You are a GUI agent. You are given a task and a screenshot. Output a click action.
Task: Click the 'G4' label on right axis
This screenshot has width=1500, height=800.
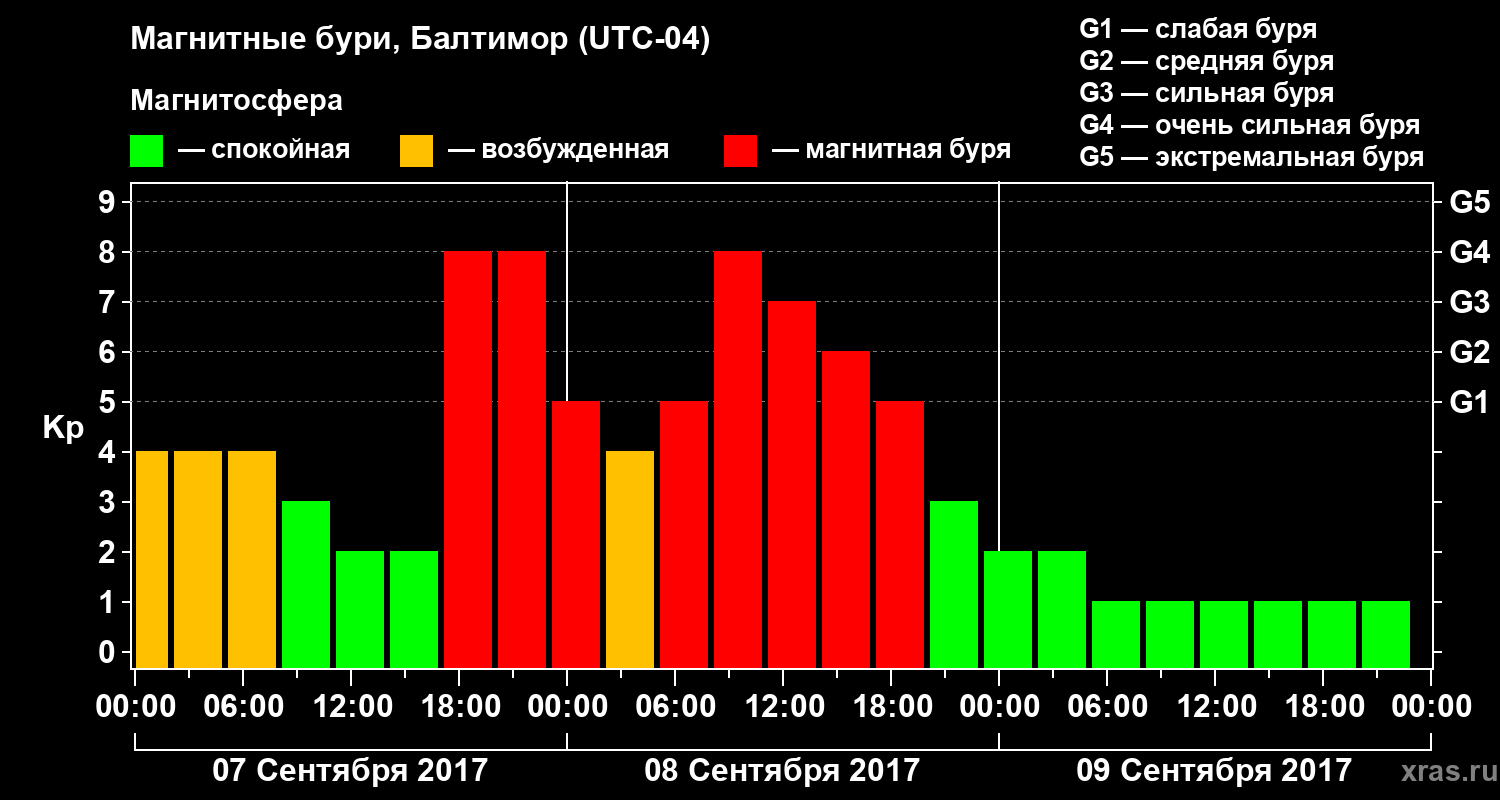coord(1469,252)
